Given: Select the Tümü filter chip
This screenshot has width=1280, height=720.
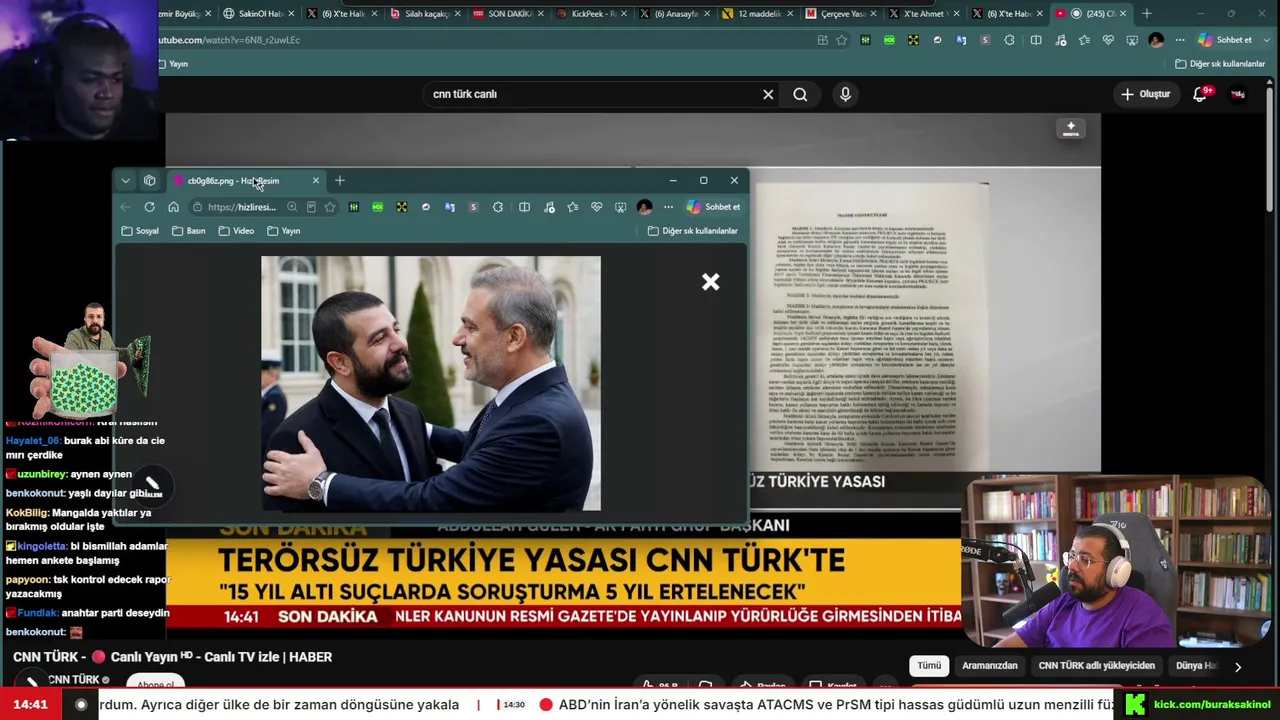Looking at the screenshot, I should point(929,666).
